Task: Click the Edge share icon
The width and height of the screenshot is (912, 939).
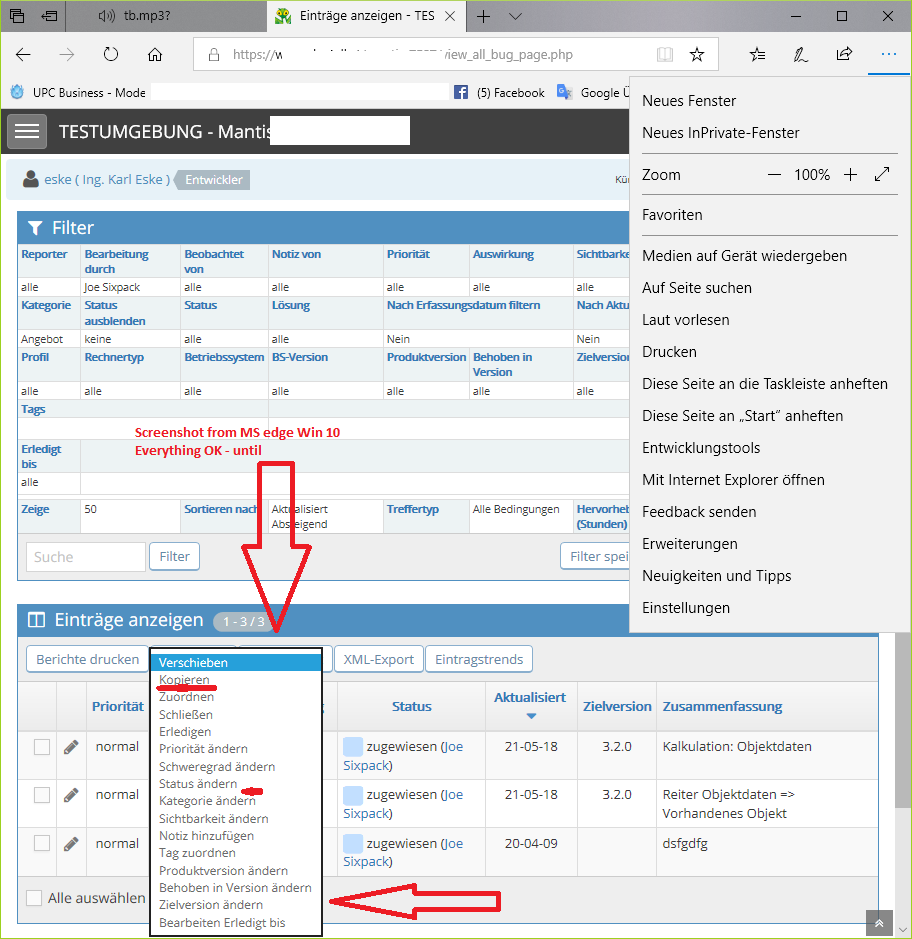Action: click(844, 55)
